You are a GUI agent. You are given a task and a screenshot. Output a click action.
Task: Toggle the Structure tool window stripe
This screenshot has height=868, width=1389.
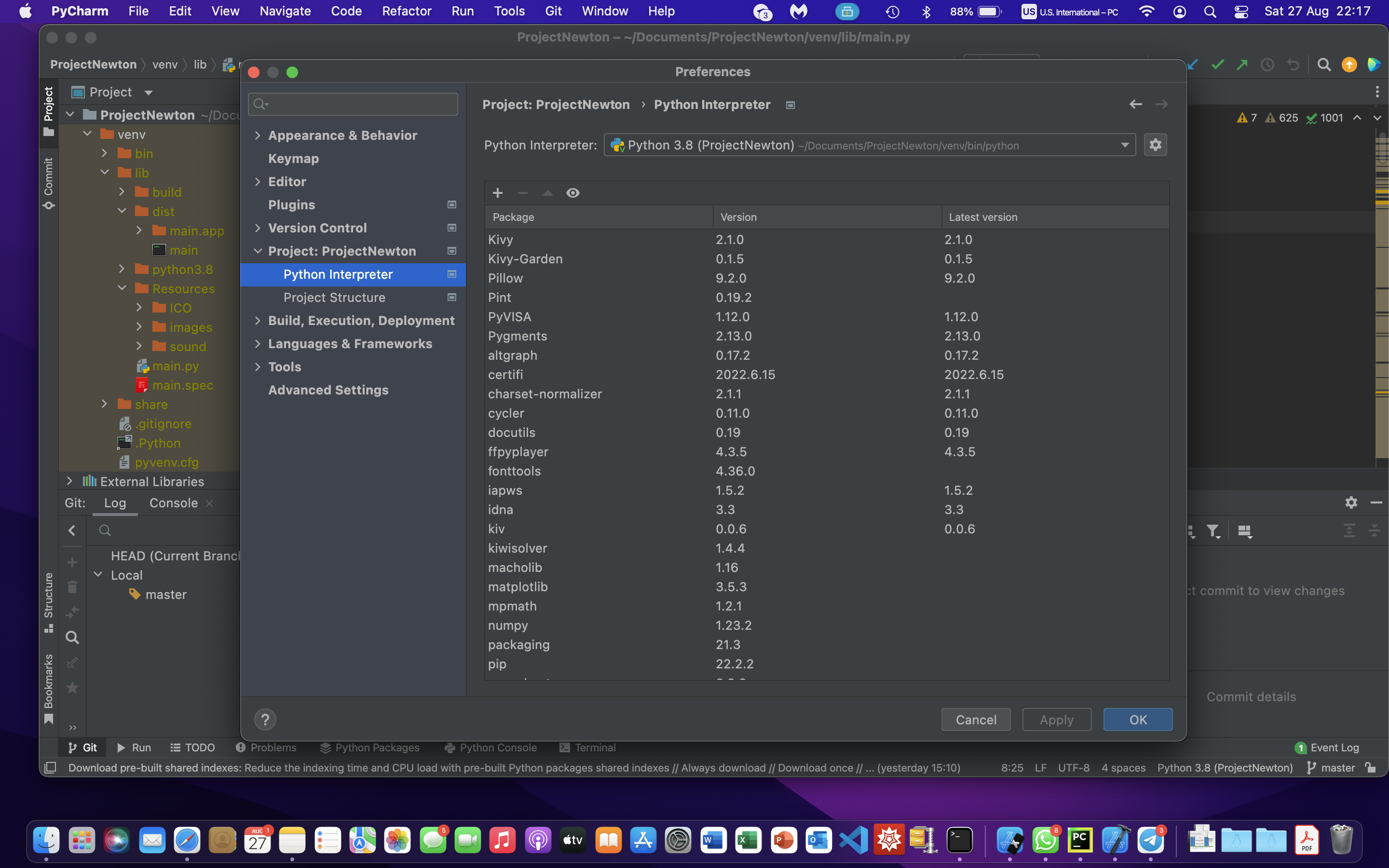pos(49,602)
